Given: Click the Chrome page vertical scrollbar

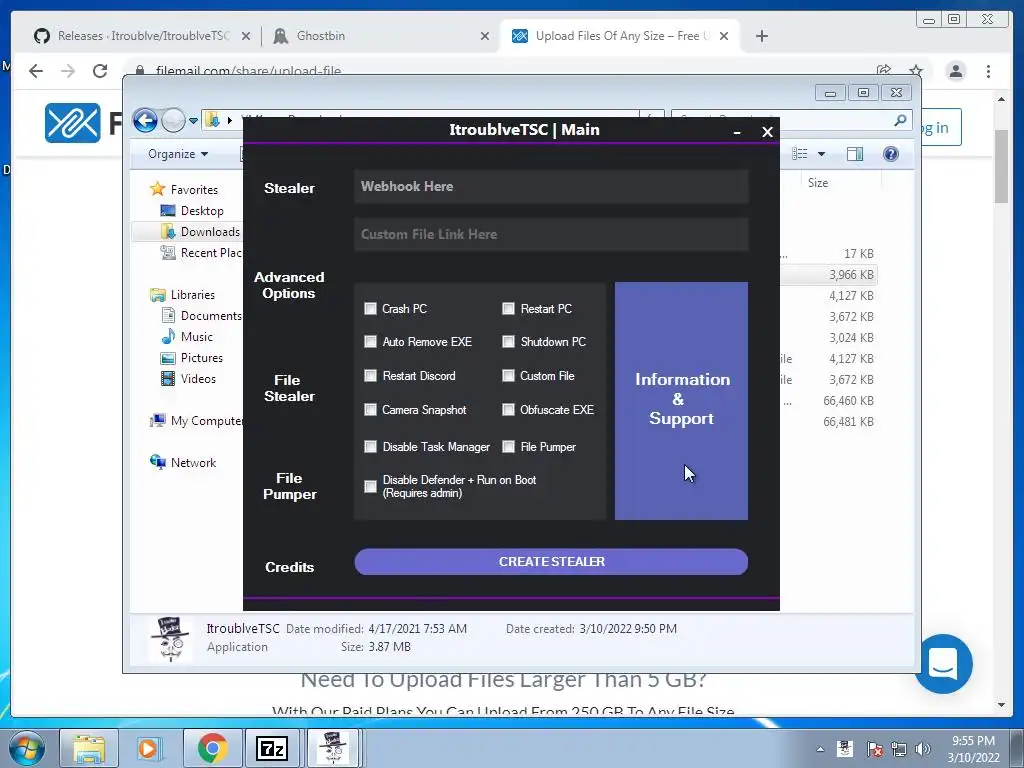Looking at the screenshot, I should (1001, 166).
